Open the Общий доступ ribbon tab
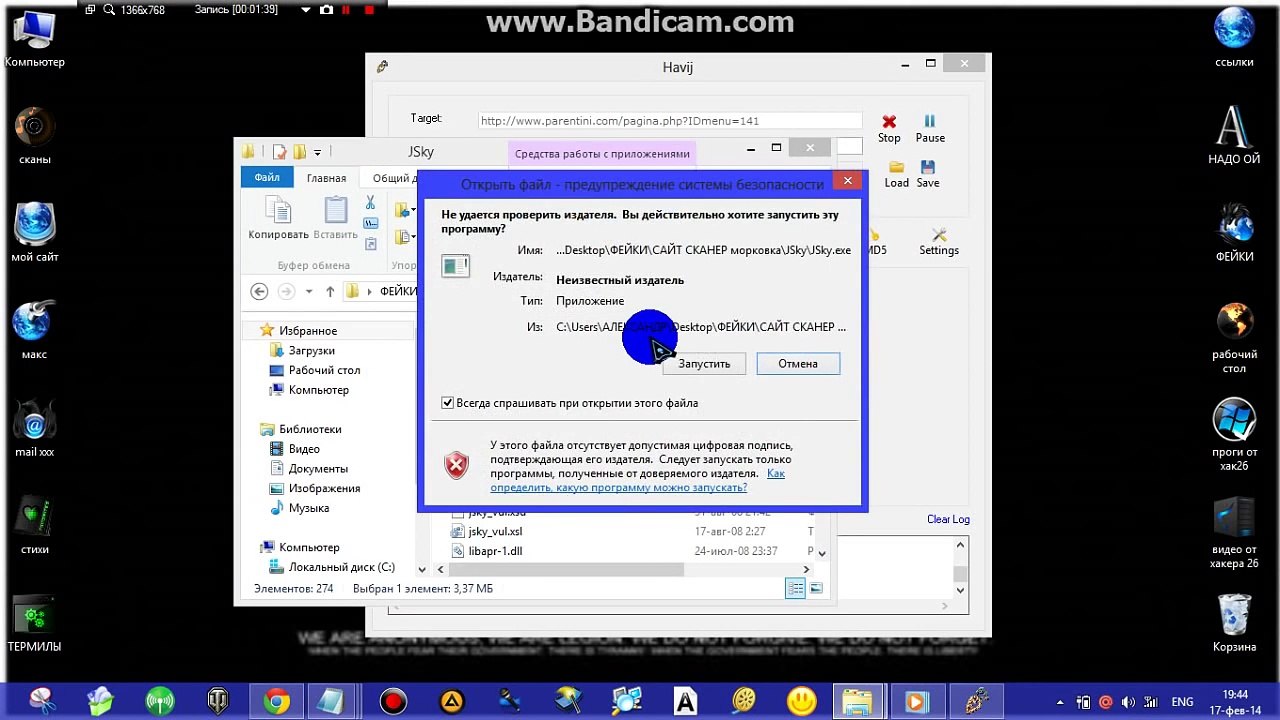This screenshot has height=720, width=1280. point(394,178)
